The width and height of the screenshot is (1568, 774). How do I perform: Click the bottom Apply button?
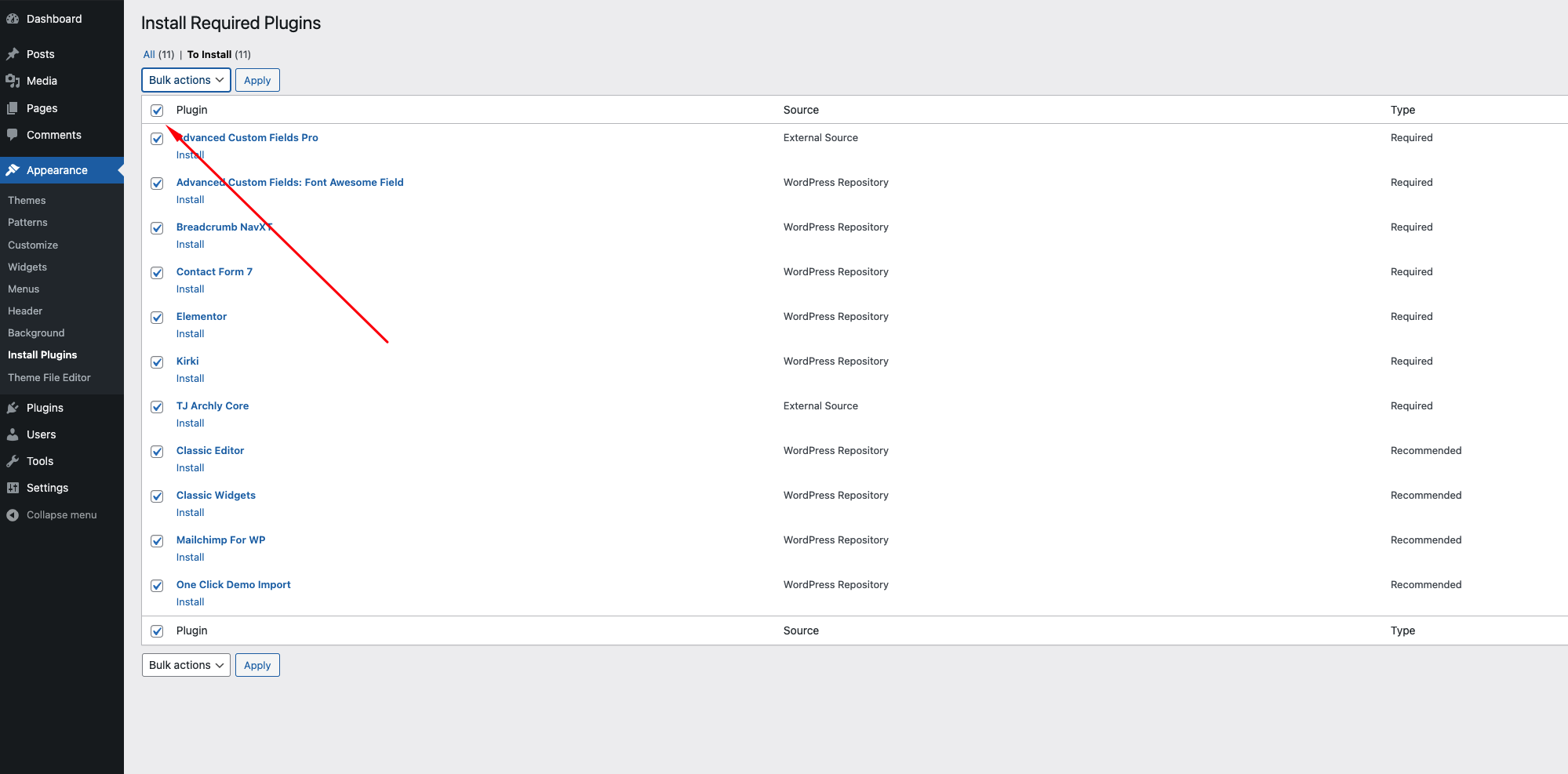tap(257, 665)
